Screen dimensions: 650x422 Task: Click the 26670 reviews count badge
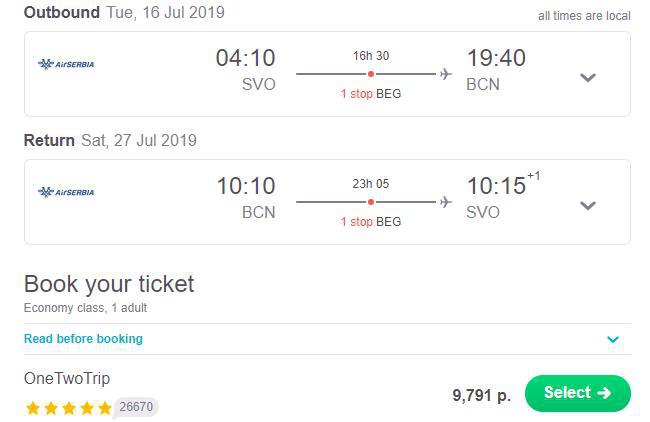pyautogui.click(x=136, y=407)
